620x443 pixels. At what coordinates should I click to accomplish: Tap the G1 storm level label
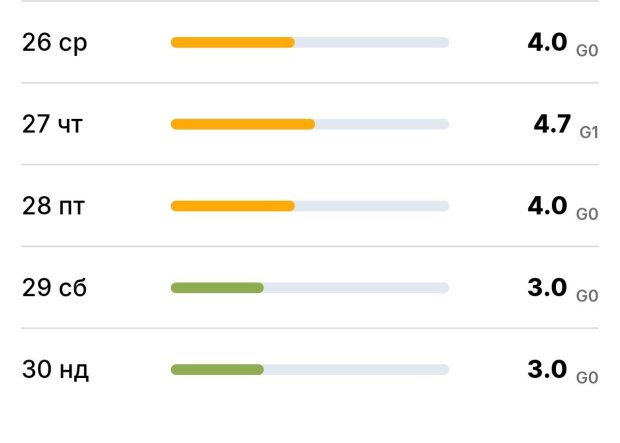pyautogui.click(x=588, y=132)
